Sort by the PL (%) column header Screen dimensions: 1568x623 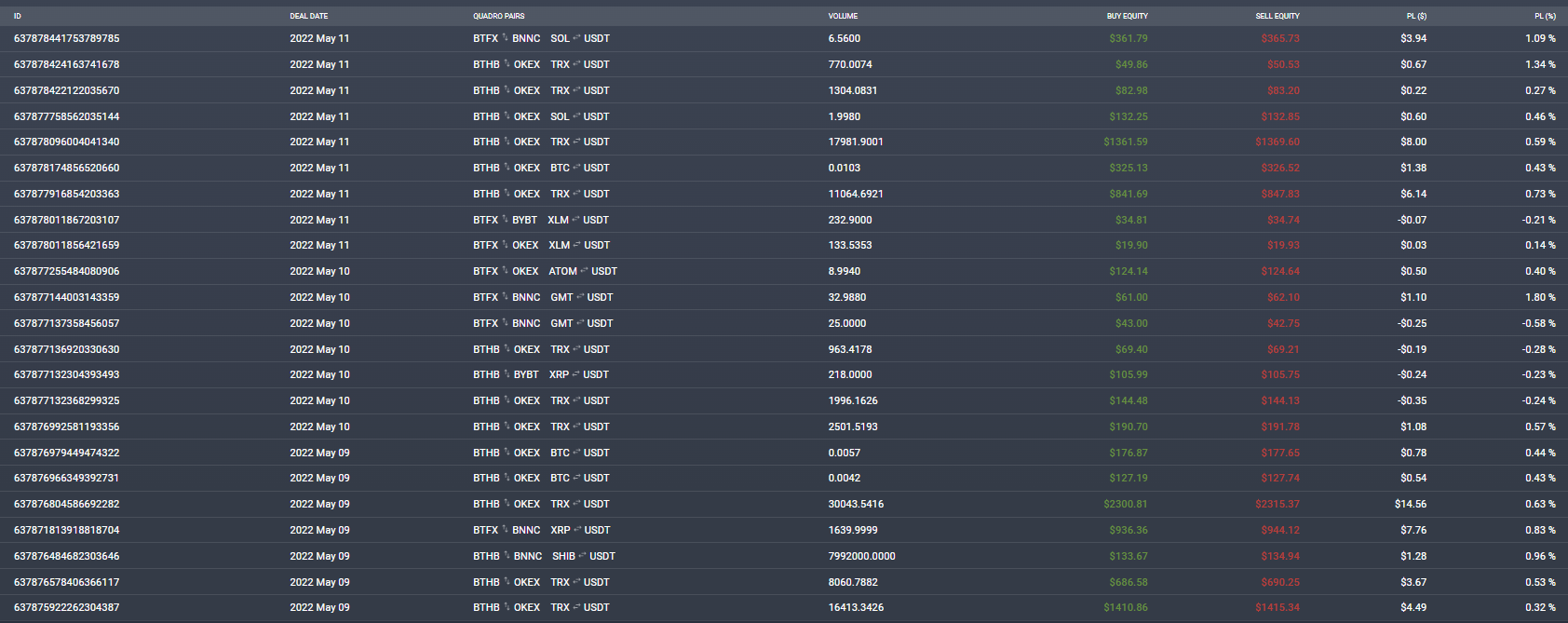[1545, 16]
